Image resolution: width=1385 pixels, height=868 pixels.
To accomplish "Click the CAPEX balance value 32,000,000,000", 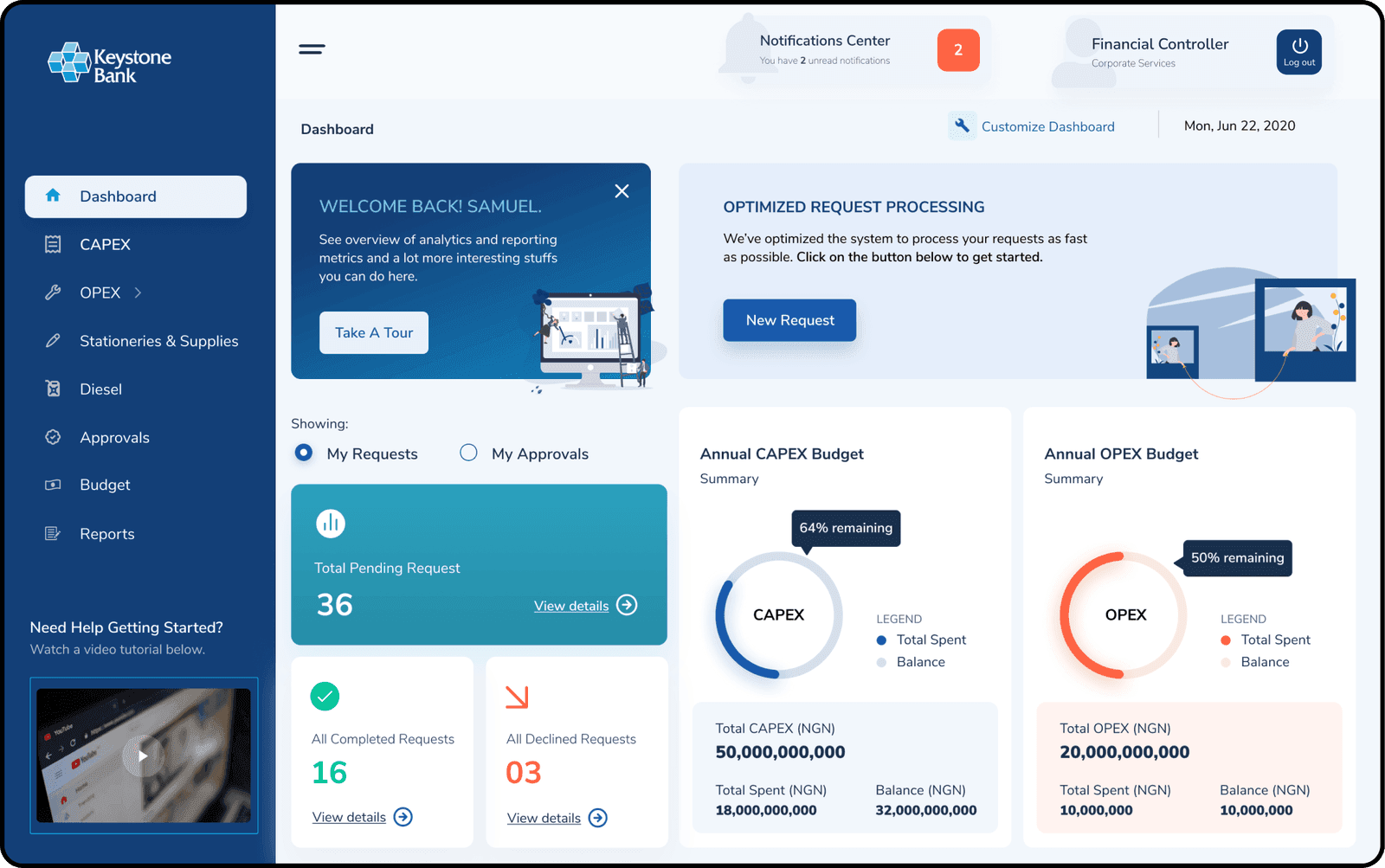I will point(925,811).
